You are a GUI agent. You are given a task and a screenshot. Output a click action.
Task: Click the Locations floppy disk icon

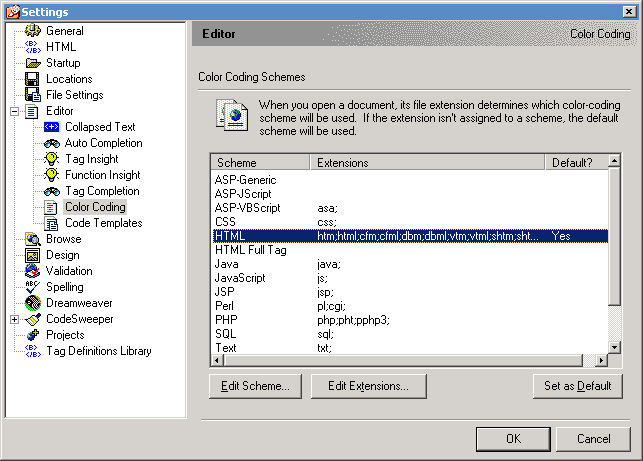[x=32, y=79]
